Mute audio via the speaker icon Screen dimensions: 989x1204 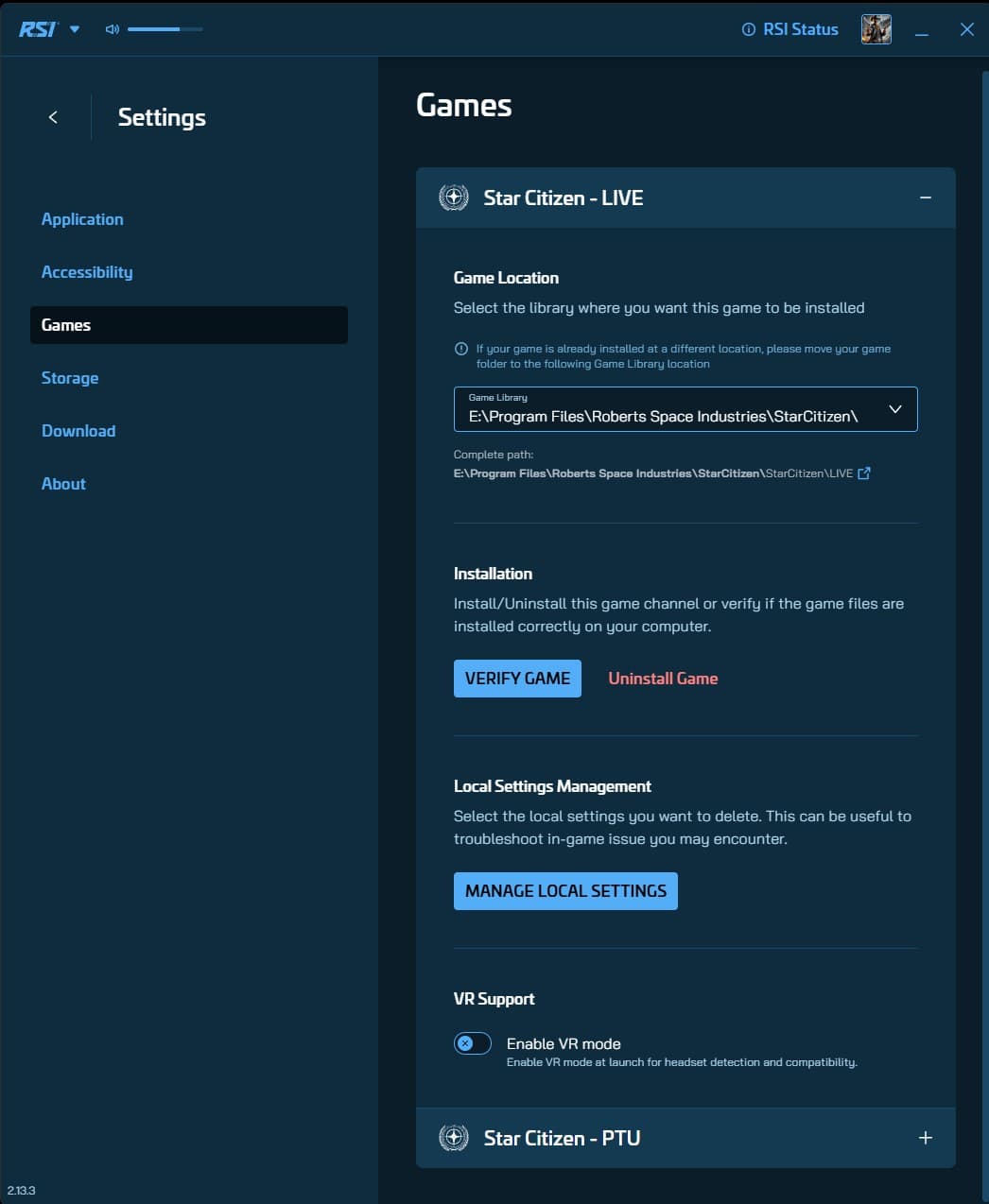click(113, 29)
